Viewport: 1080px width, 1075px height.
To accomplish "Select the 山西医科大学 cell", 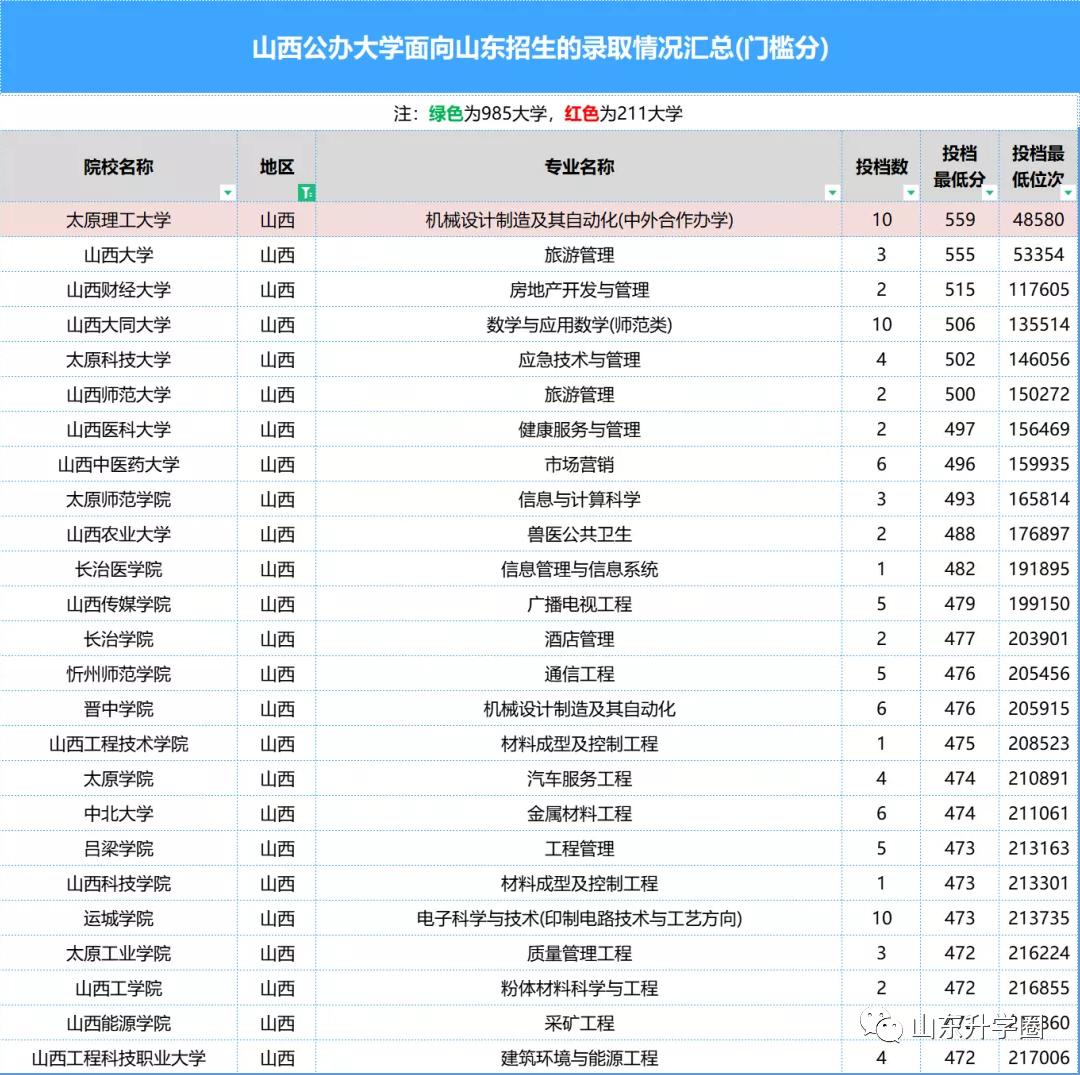I will tap(118, 429).
